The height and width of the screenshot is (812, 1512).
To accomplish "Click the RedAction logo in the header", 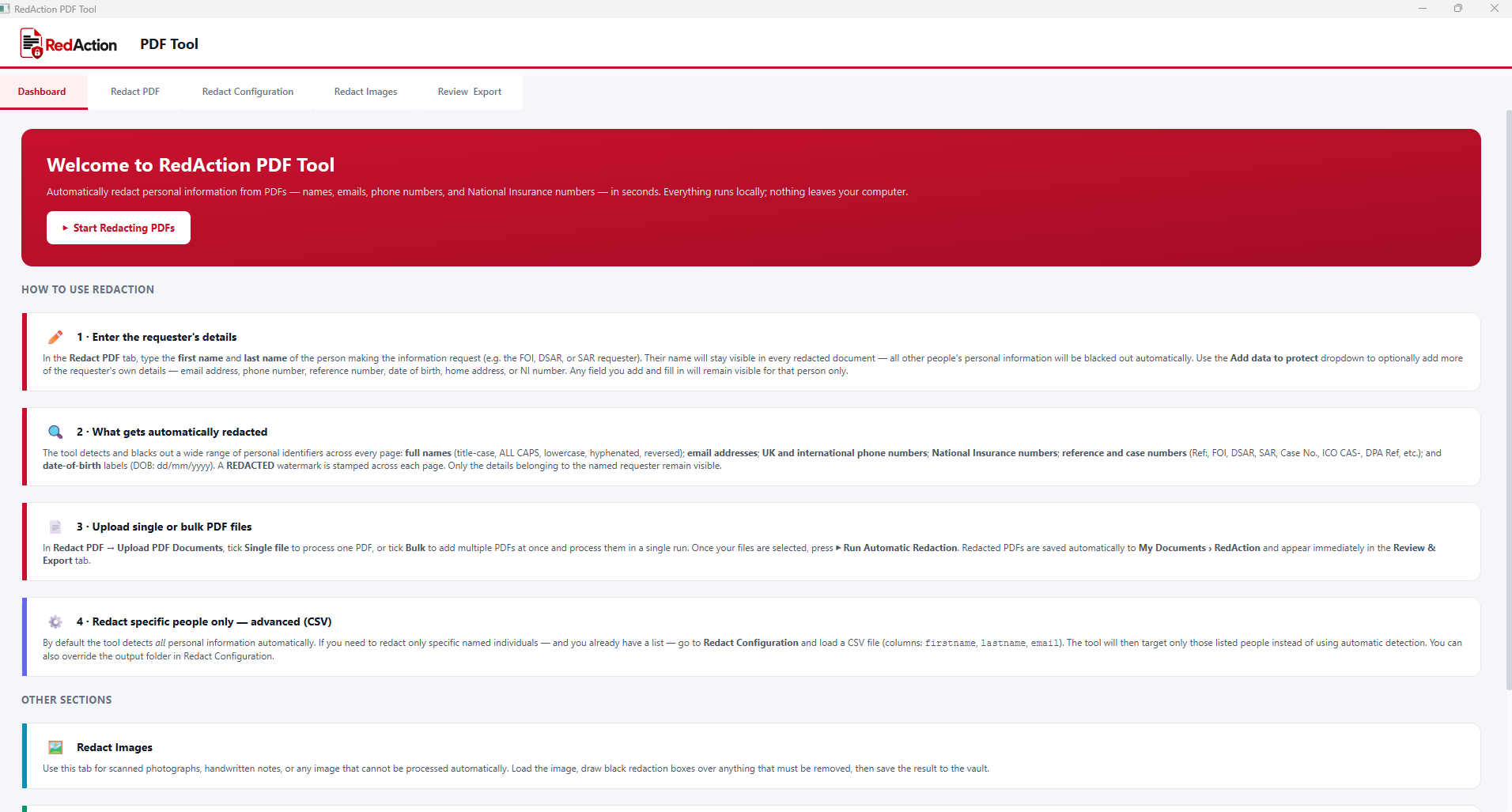I will click(69, 44).
